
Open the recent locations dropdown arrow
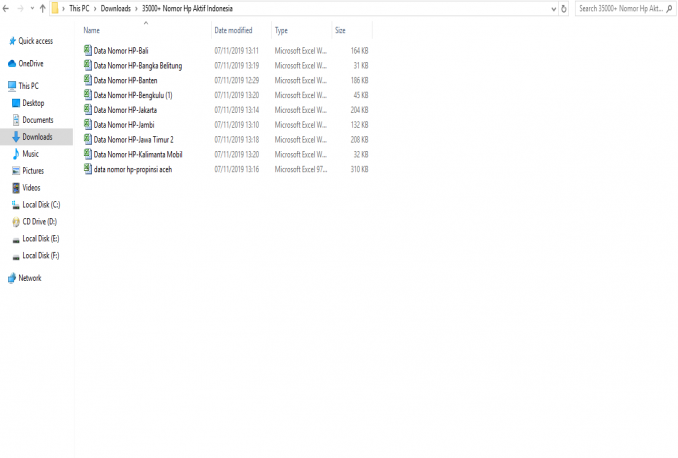31,9
